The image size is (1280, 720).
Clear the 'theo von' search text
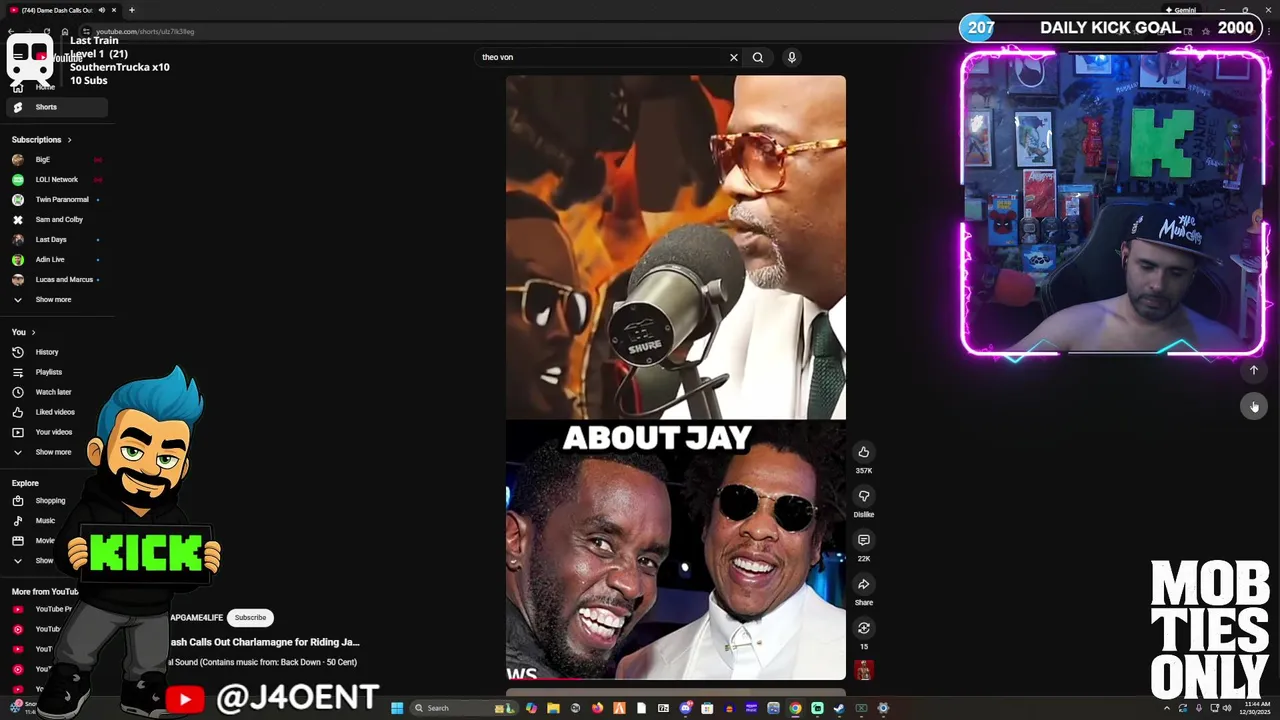point(733,57)
